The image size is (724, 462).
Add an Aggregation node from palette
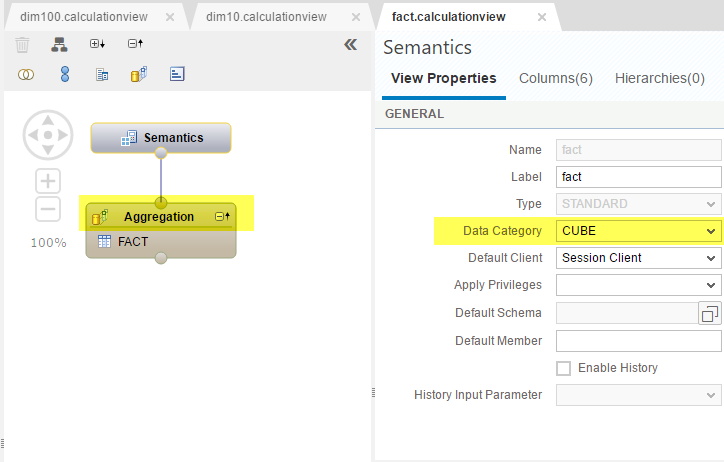click(139, 74)
